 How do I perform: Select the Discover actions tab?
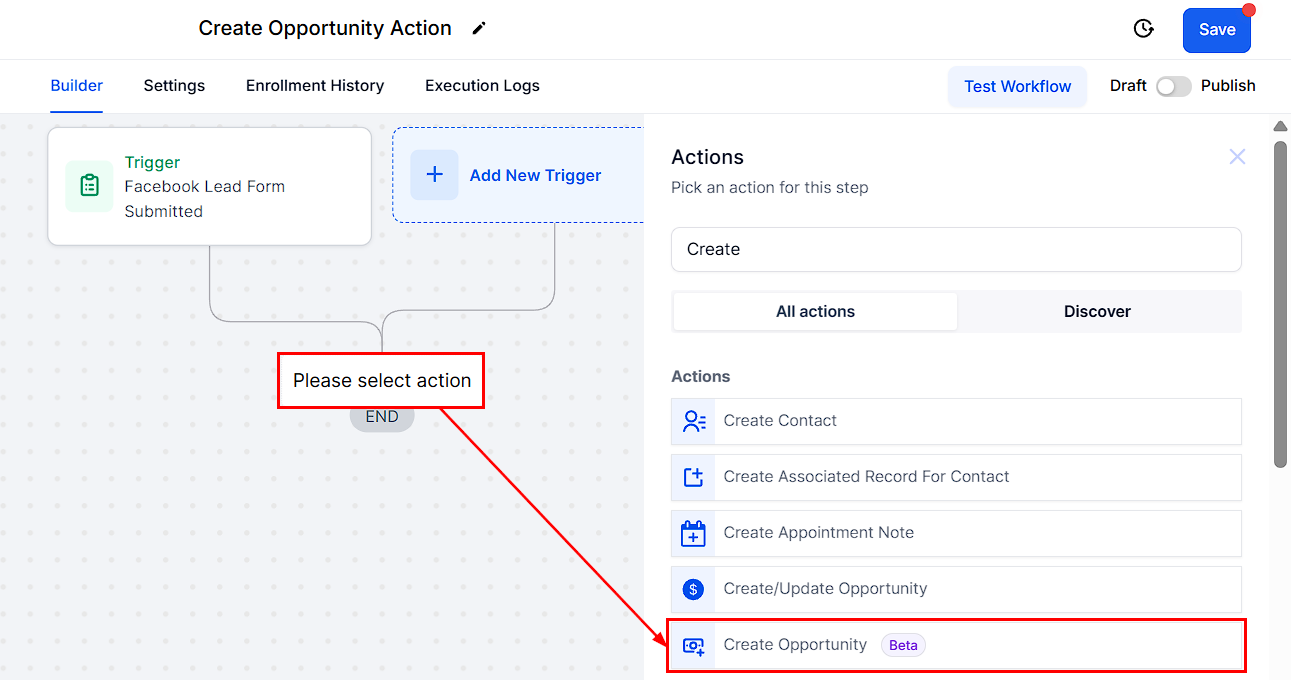coord(1097,311)
